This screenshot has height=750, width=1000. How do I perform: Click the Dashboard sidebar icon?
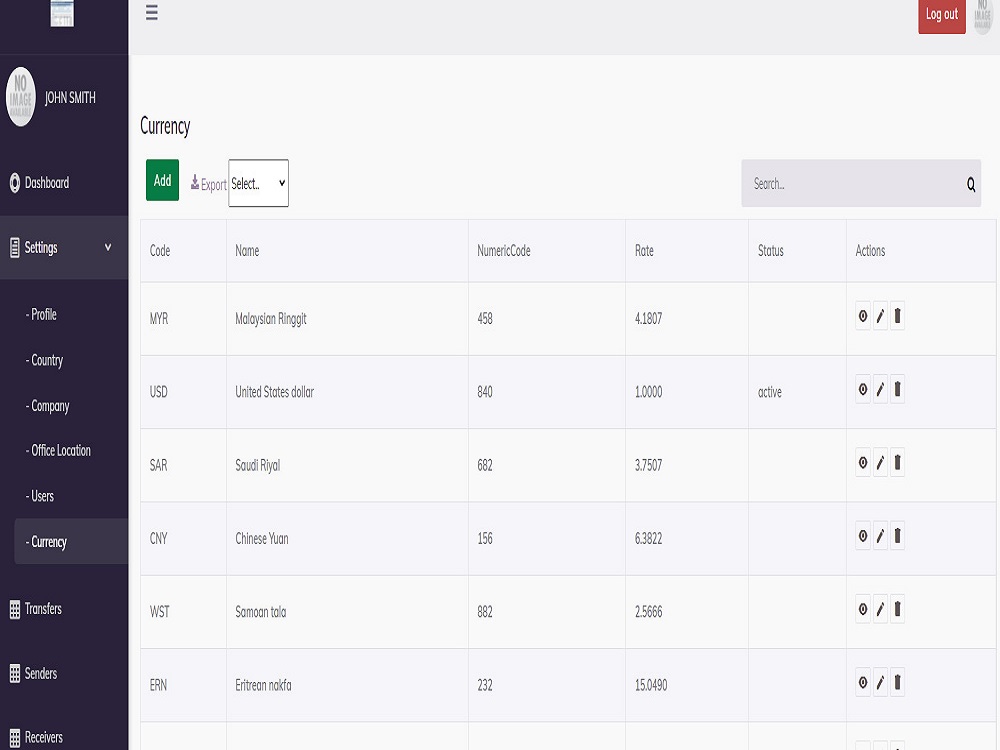coord(15,183)
